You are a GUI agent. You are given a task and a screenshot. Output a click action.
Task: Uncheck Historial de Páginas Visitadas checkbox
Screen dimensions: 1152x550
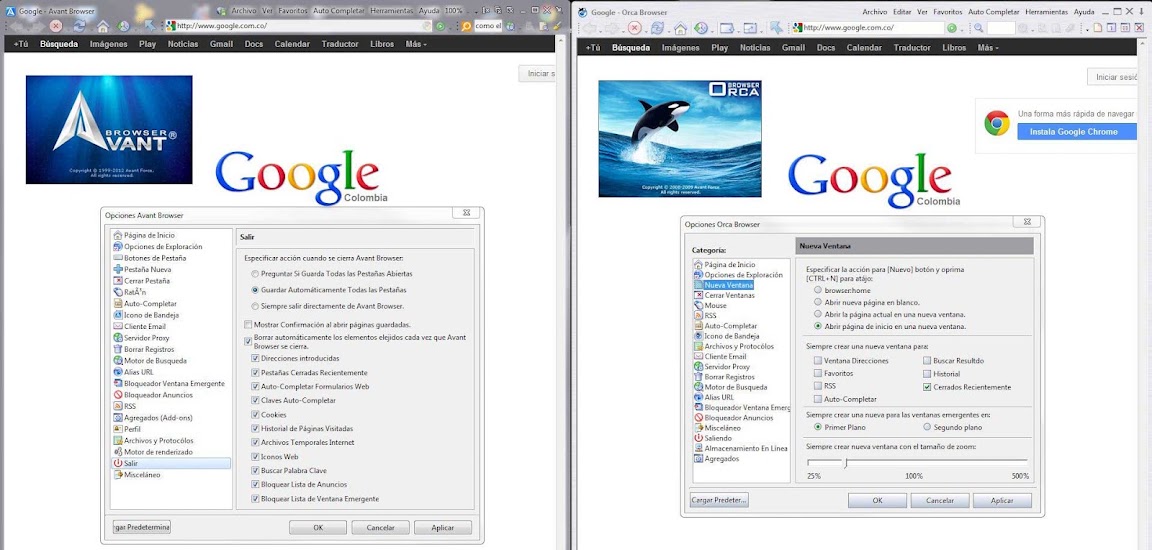[255, 429]
